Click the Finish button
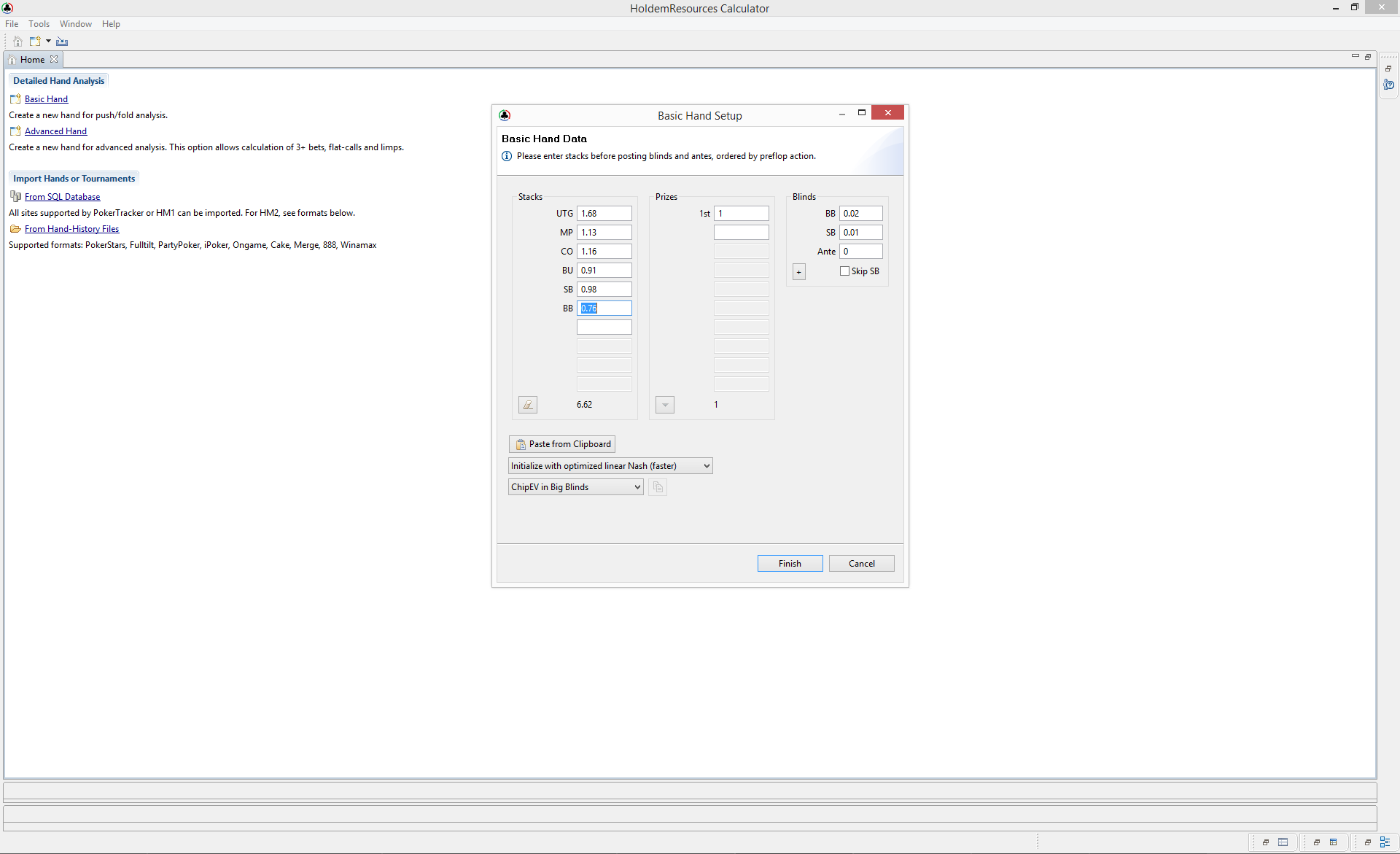Image resolution: width=1400 pixels, height=854 pixels. 790,563
